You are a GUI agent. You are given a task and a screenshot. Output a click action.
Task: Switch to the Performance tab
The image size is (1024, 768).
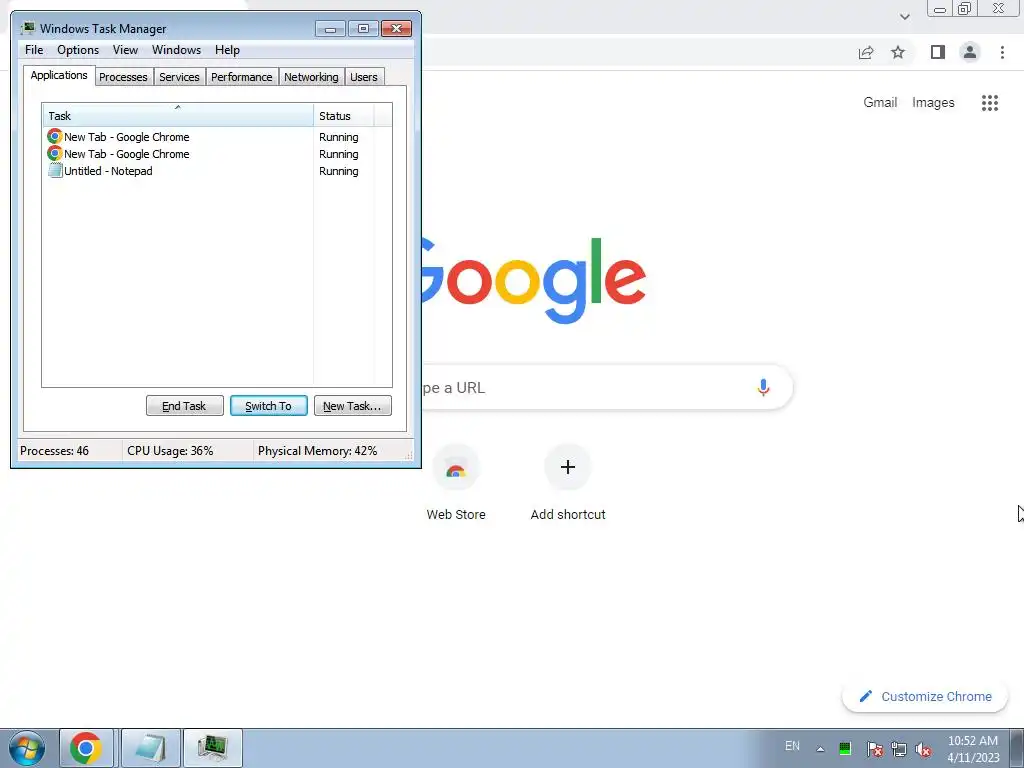coord(242,77)
